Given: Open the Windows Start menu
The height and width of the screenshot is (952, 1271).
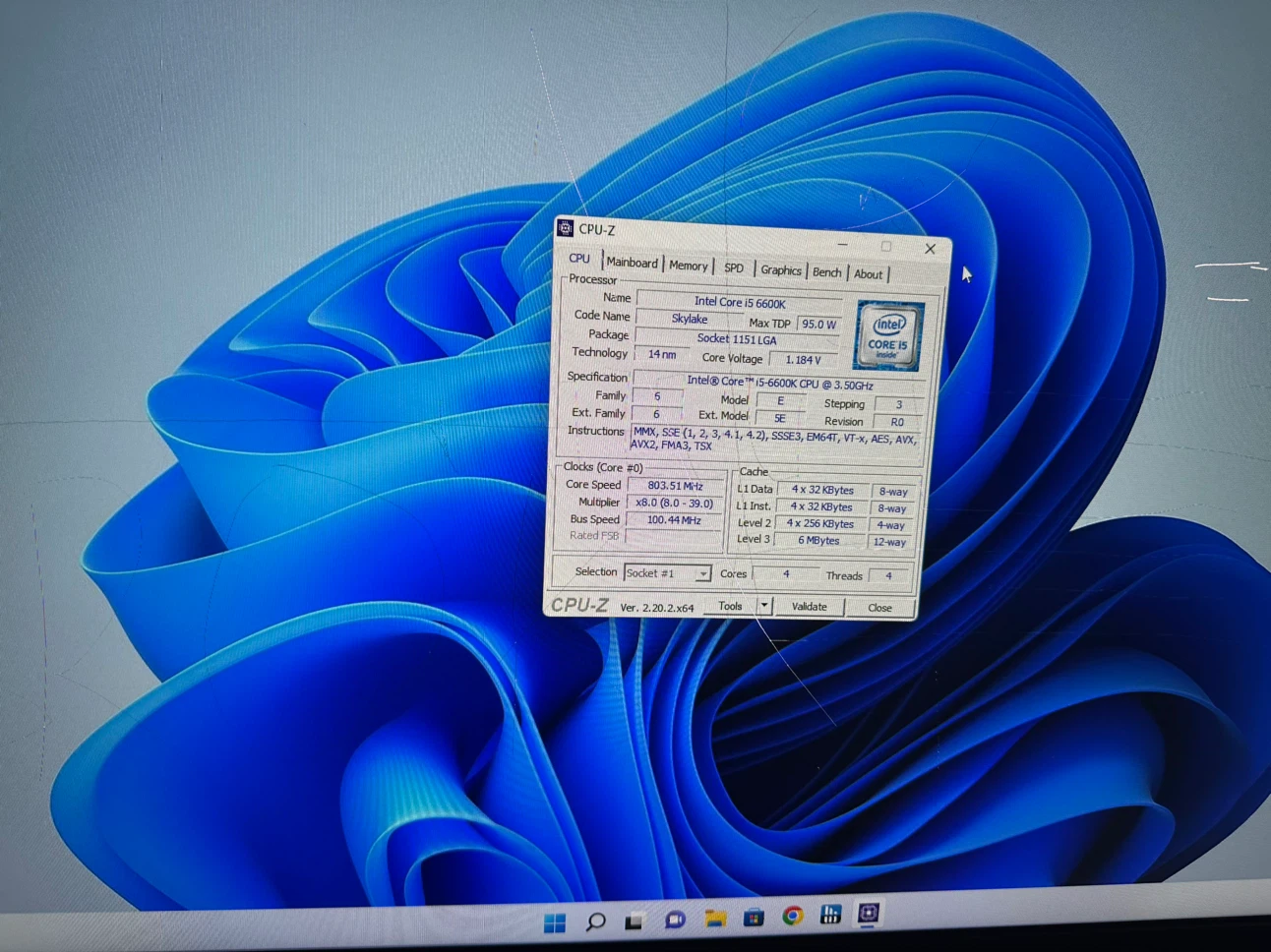Looking at the screenshot, I should pos(555,922).
